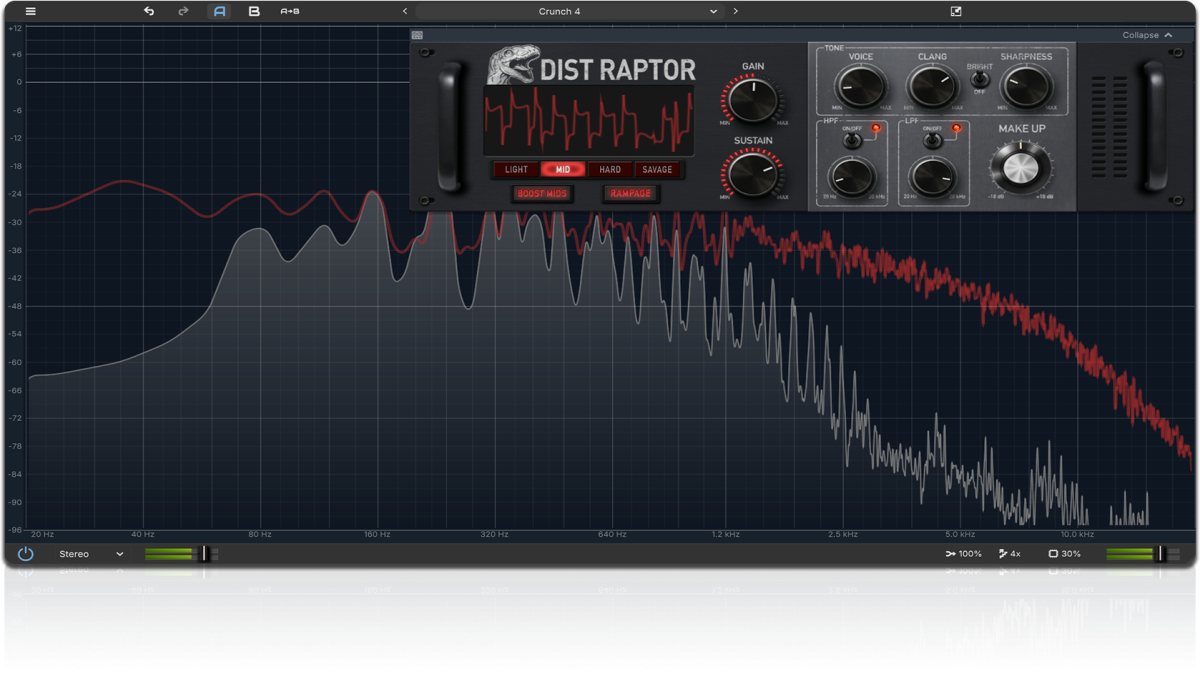Click the 80 Hz frequency axis label
The width and height of the screenshot is (1200, 674).
coord(259,535)
